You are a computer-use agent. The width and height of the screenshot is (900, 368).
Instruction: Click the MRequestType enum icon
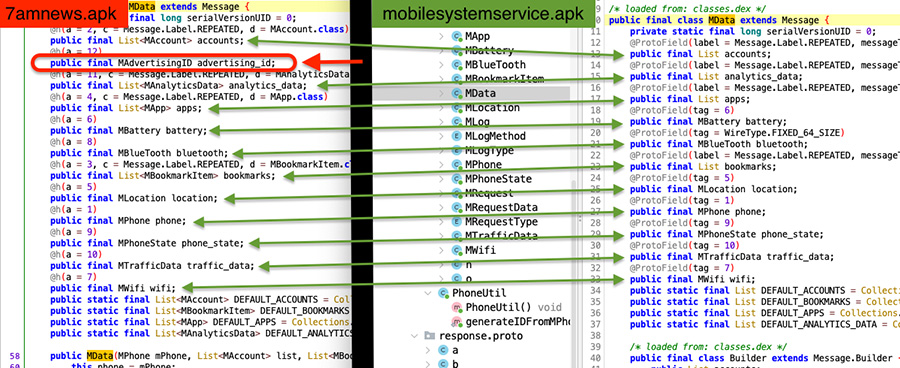coord(457,222)
